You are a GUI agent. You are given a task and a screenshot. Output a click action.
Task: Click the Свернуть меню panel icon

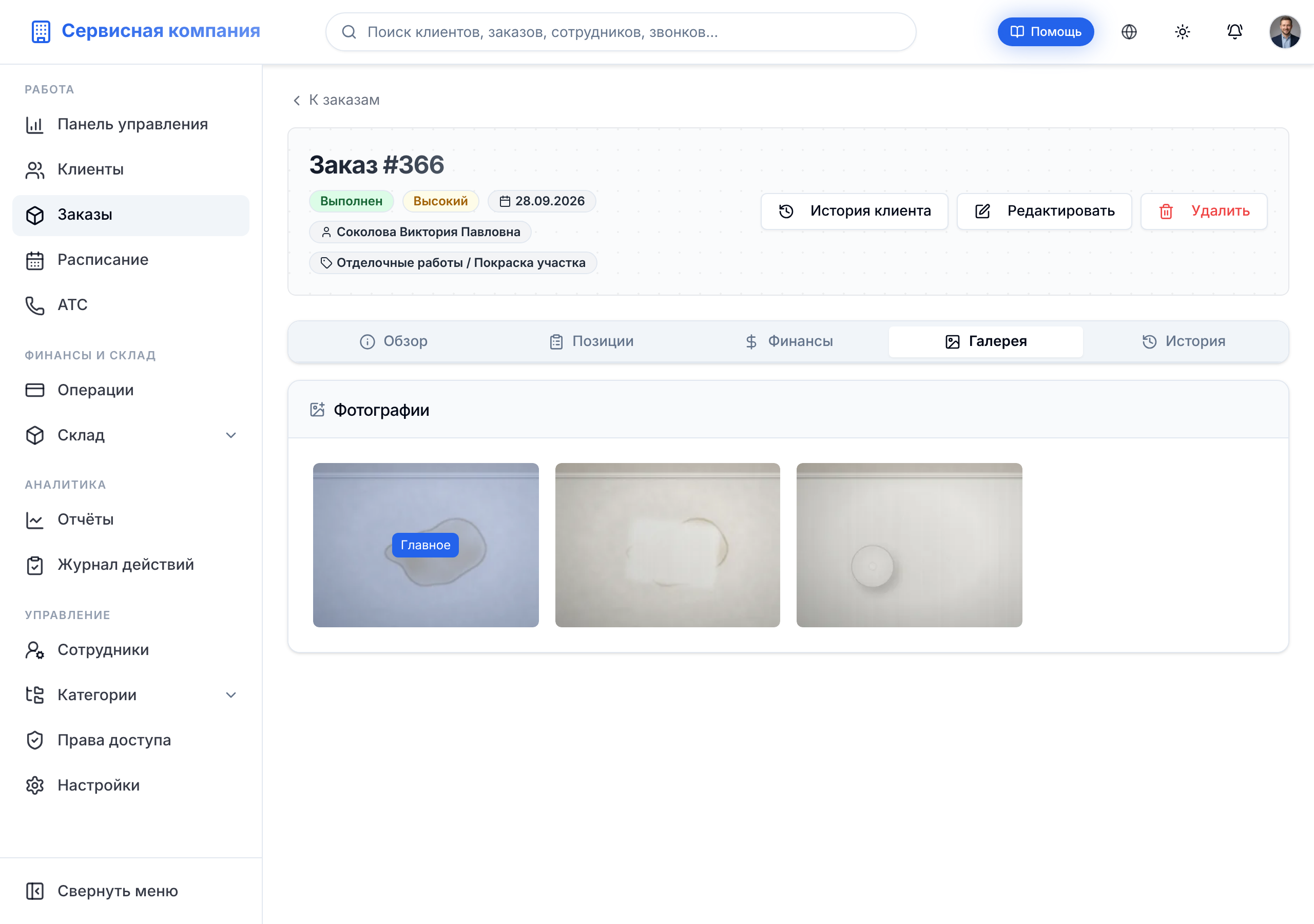[35, 891]
